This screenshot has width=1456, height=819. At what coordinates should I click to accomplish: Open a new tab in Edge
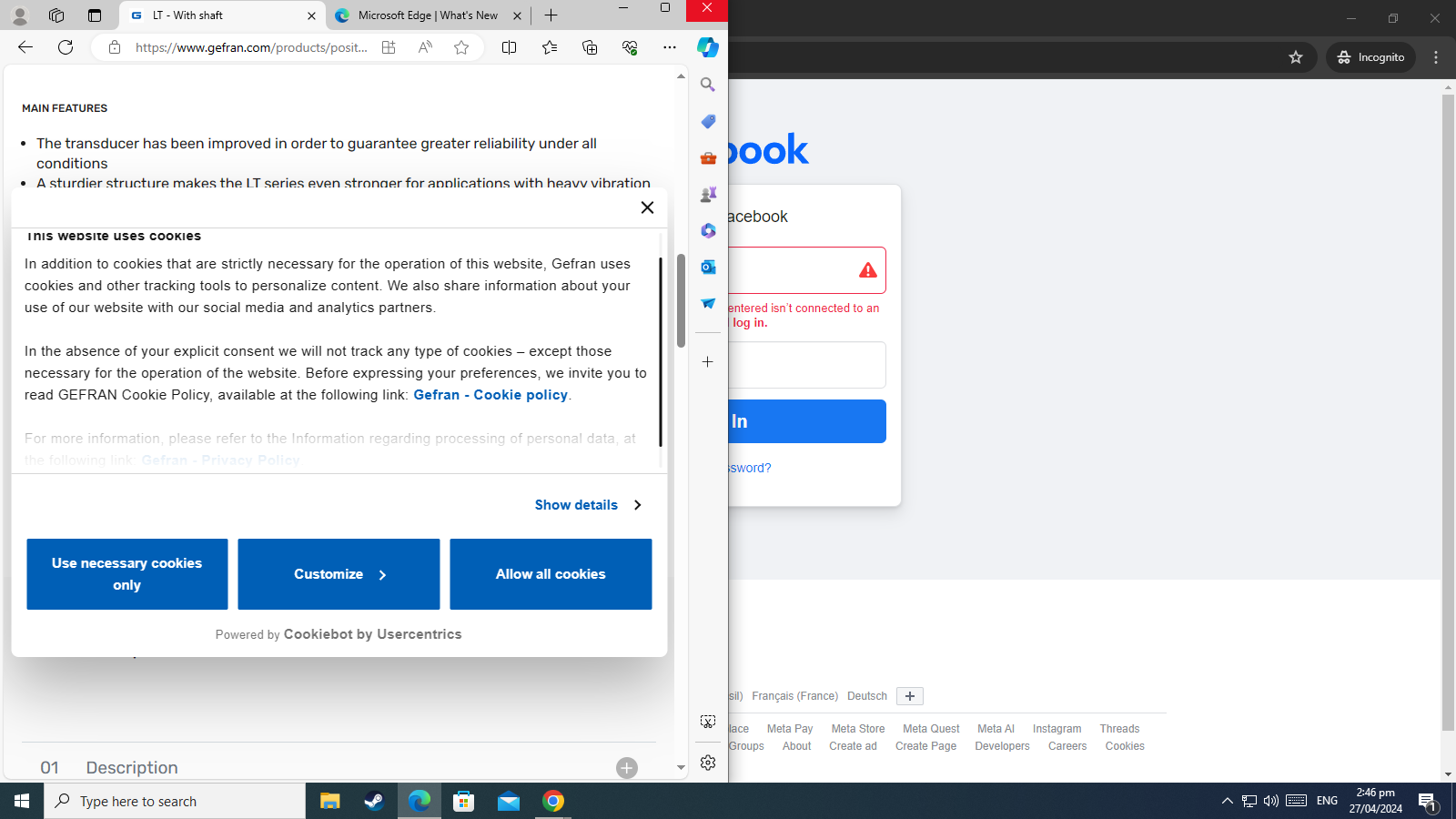click(x=551, y=15)
